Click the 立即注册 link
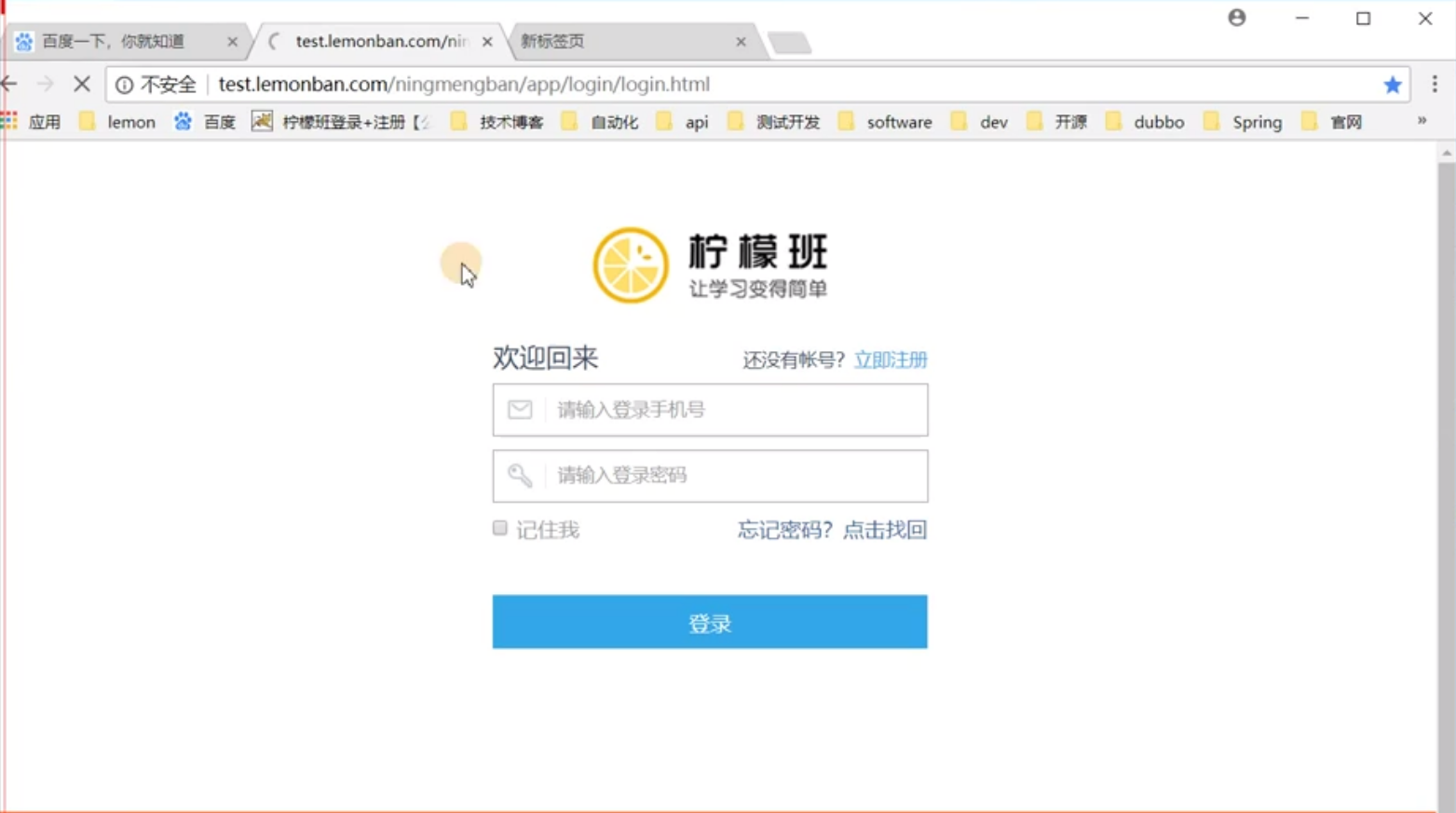This screenshot has width=1456, height=813. pos(891,360)
